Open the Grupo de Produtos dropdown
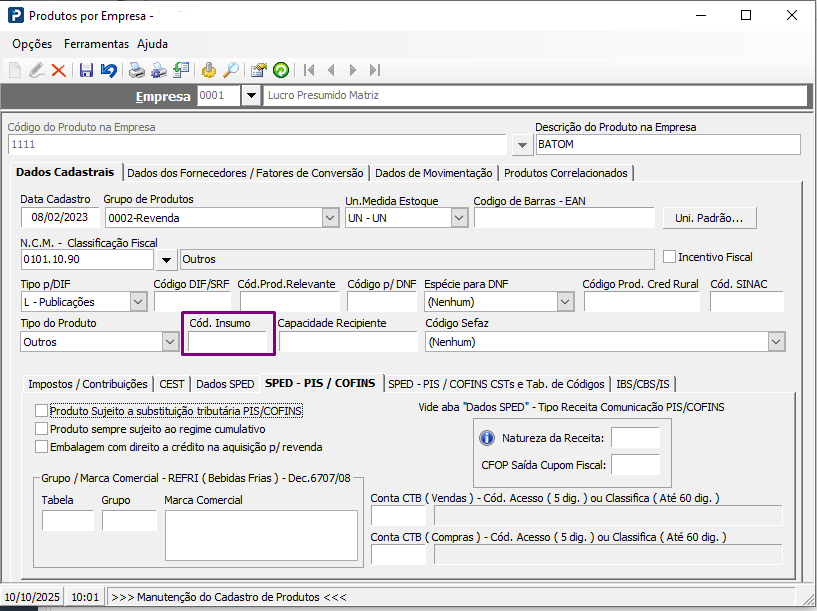 331,218
